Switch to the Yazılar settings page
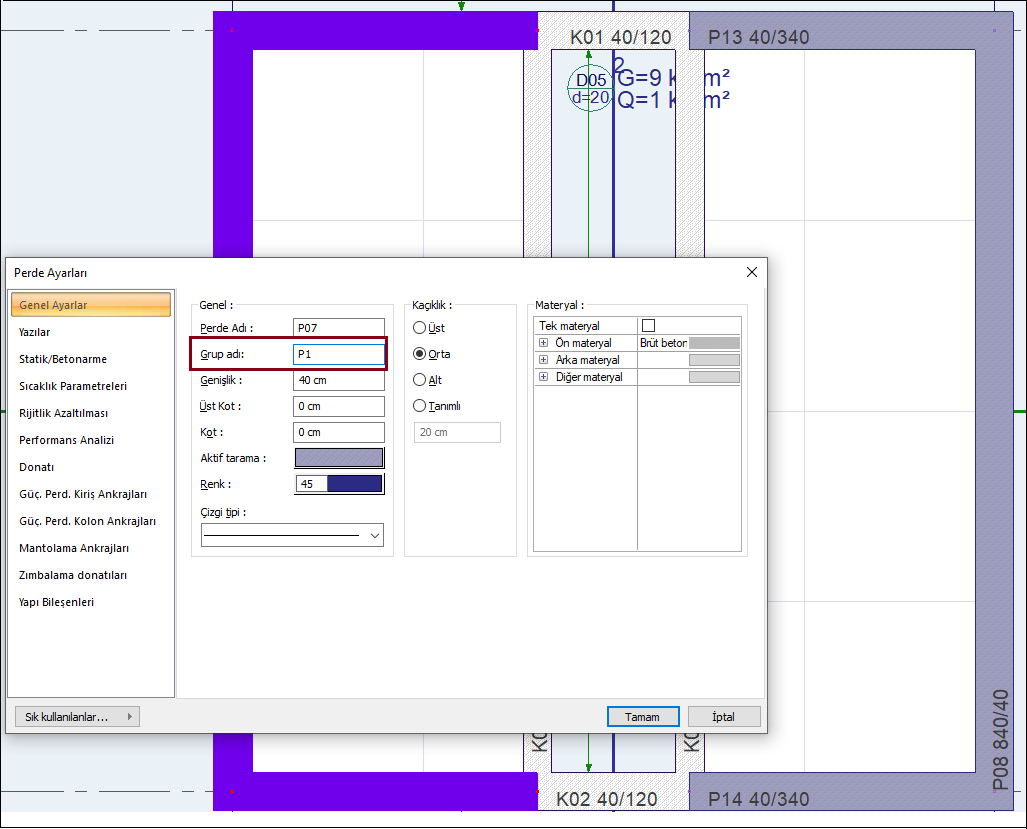 point(35,332)
